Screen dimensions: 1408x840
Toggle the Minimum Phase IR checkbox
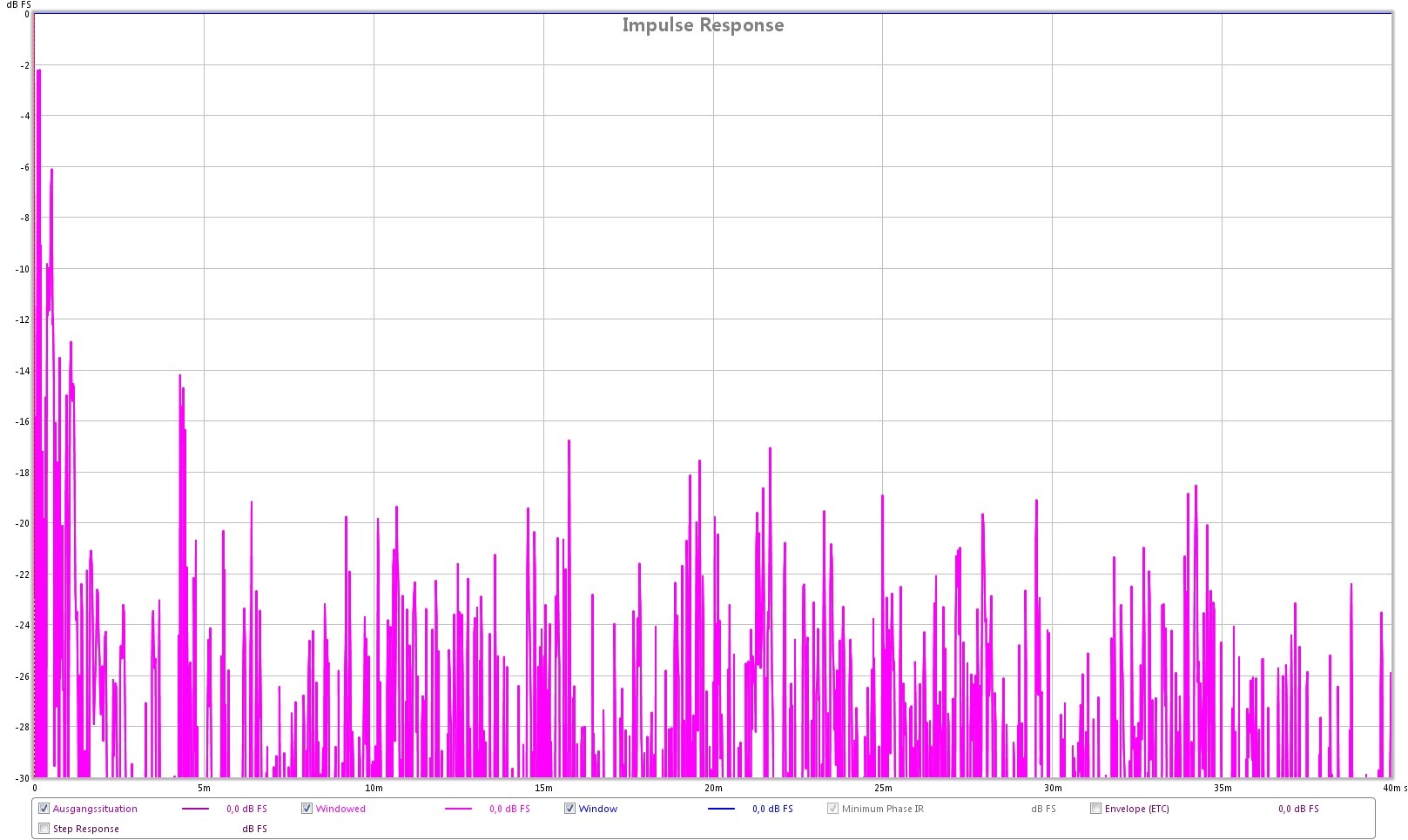tap(833, 809)
